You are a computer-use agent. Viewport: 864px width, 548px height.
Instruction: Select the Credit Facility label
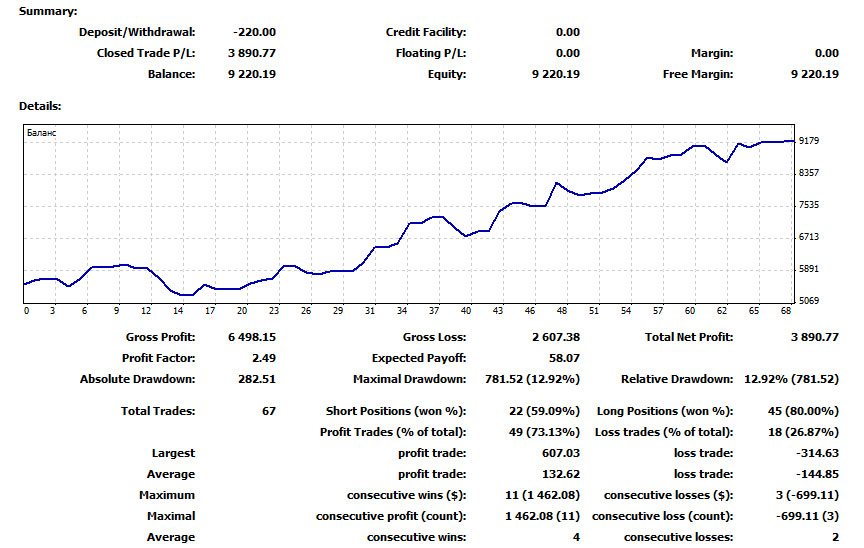pos(426,32)
